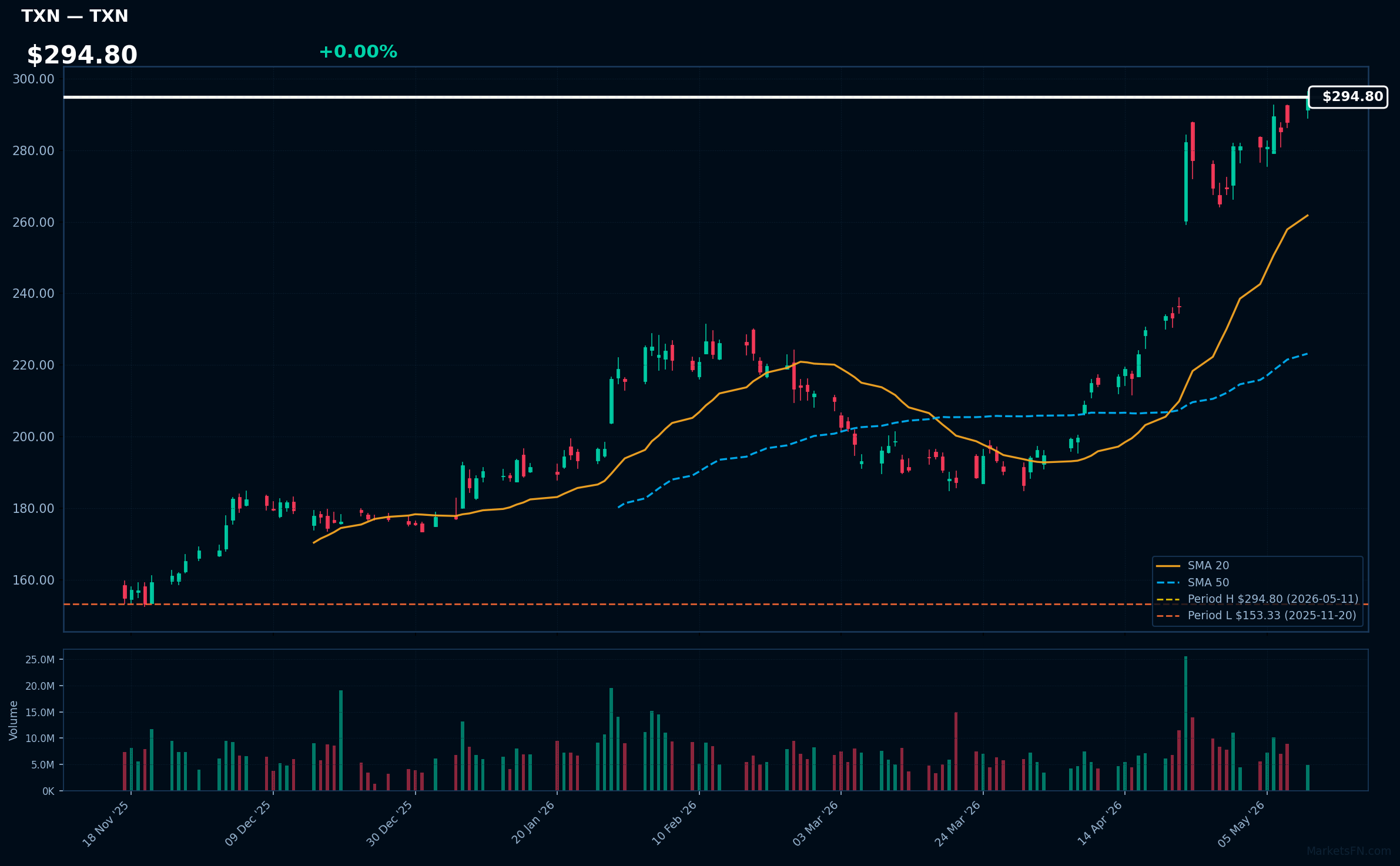Click the 300.00 price axis label
Image resolution: width=1400 pixels, height=866 pixels.
click(x=34, y=79)
